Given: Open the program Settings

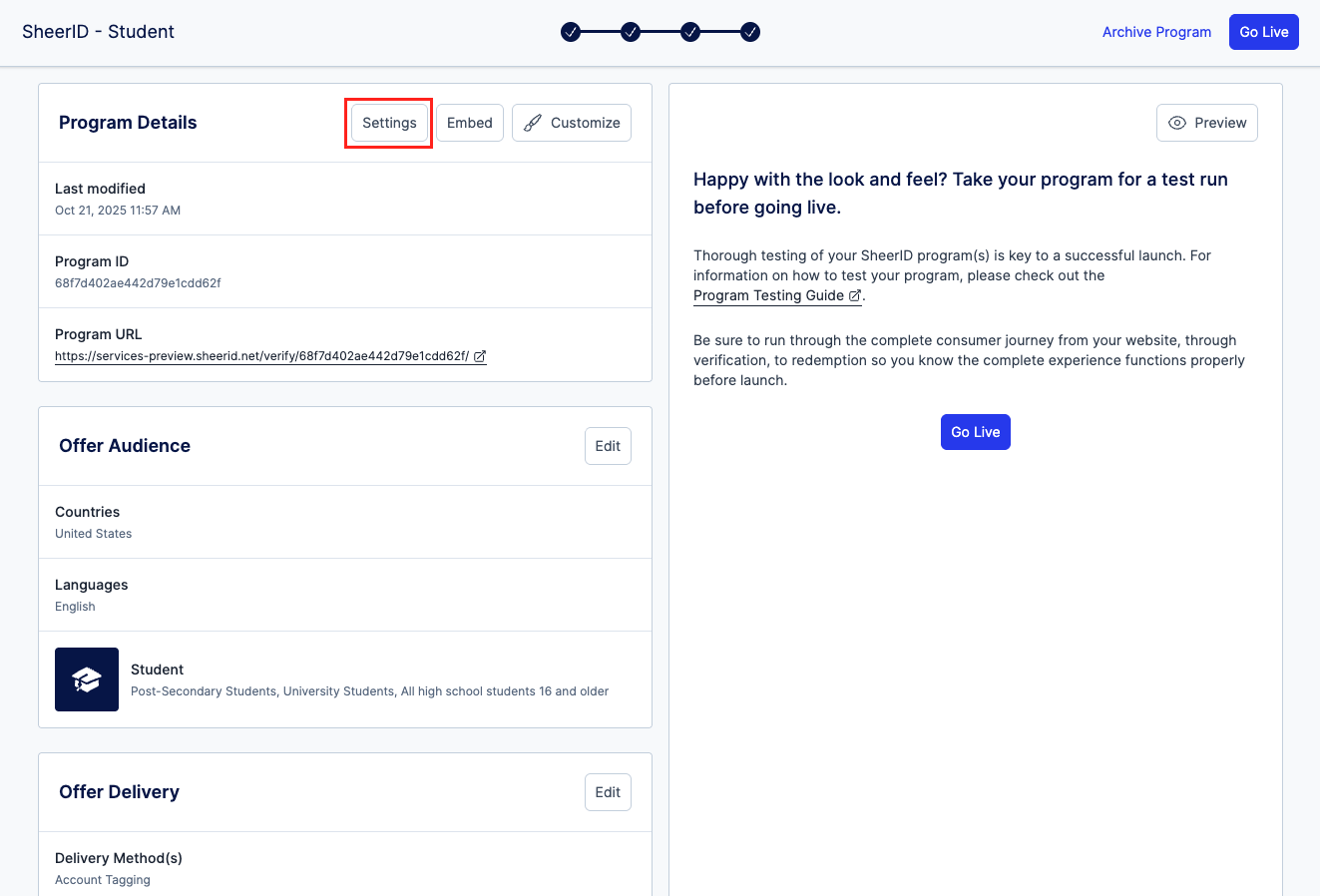Looking at the screenshot, I should 389,123.
